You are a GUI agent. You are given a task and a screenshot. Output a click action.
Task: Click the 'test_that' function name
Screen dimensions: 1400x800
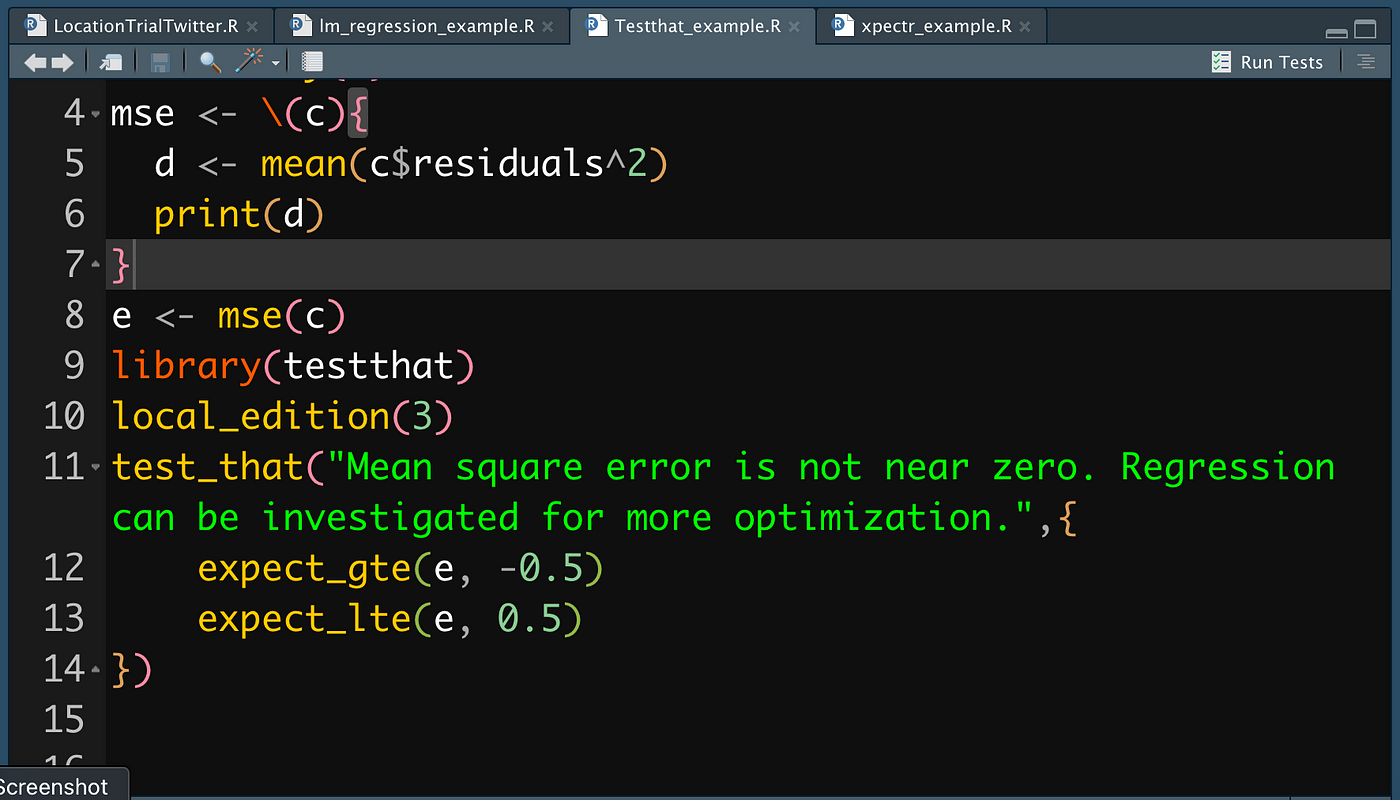(x=207, y=467)
